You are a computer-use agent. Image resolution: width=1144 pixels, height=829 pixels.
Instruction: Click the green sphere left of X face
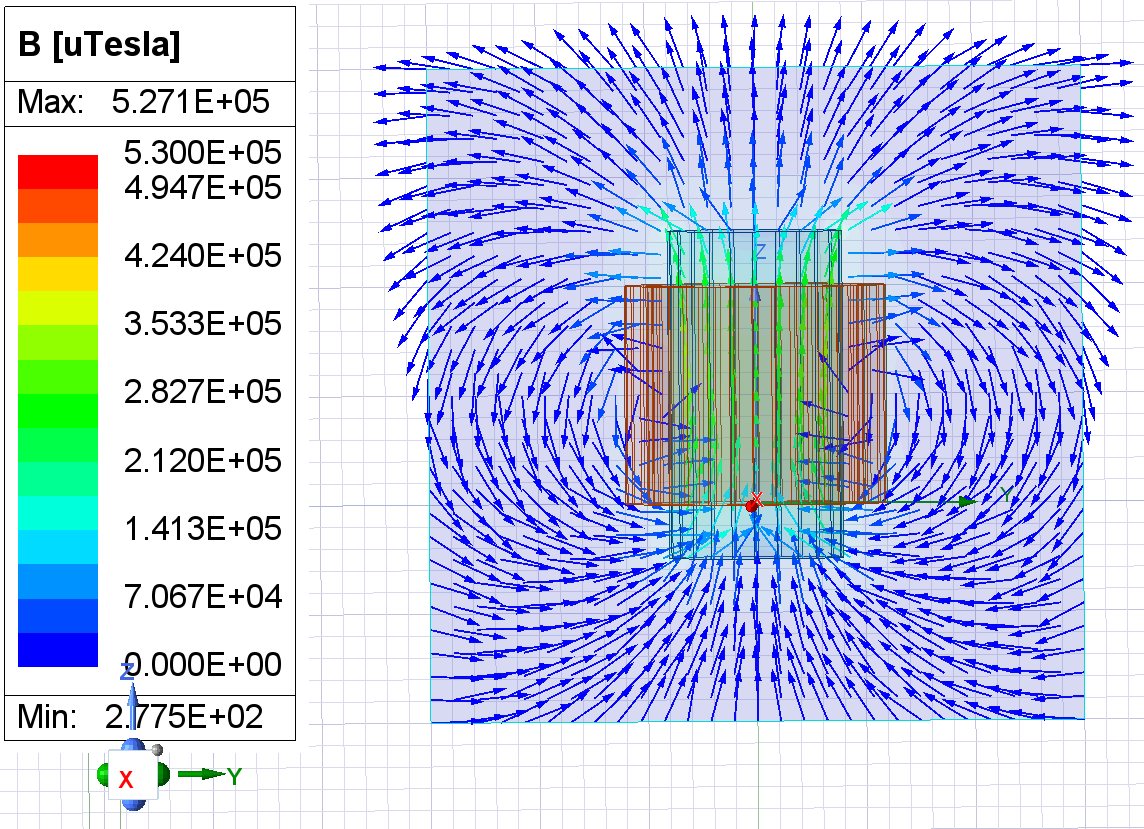tap(103, 775)
